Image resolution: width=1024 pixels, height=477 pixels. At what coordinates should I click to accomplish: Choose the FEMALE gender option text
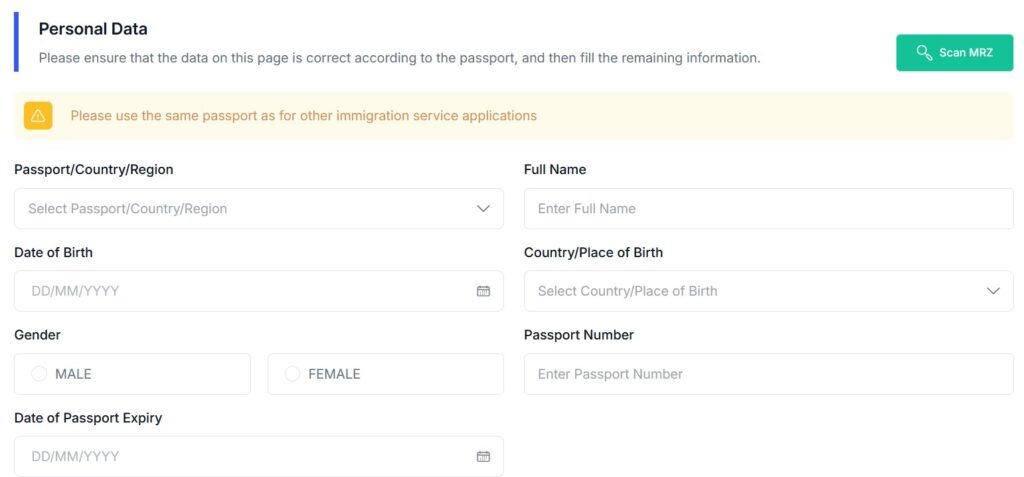coord(334,374)
